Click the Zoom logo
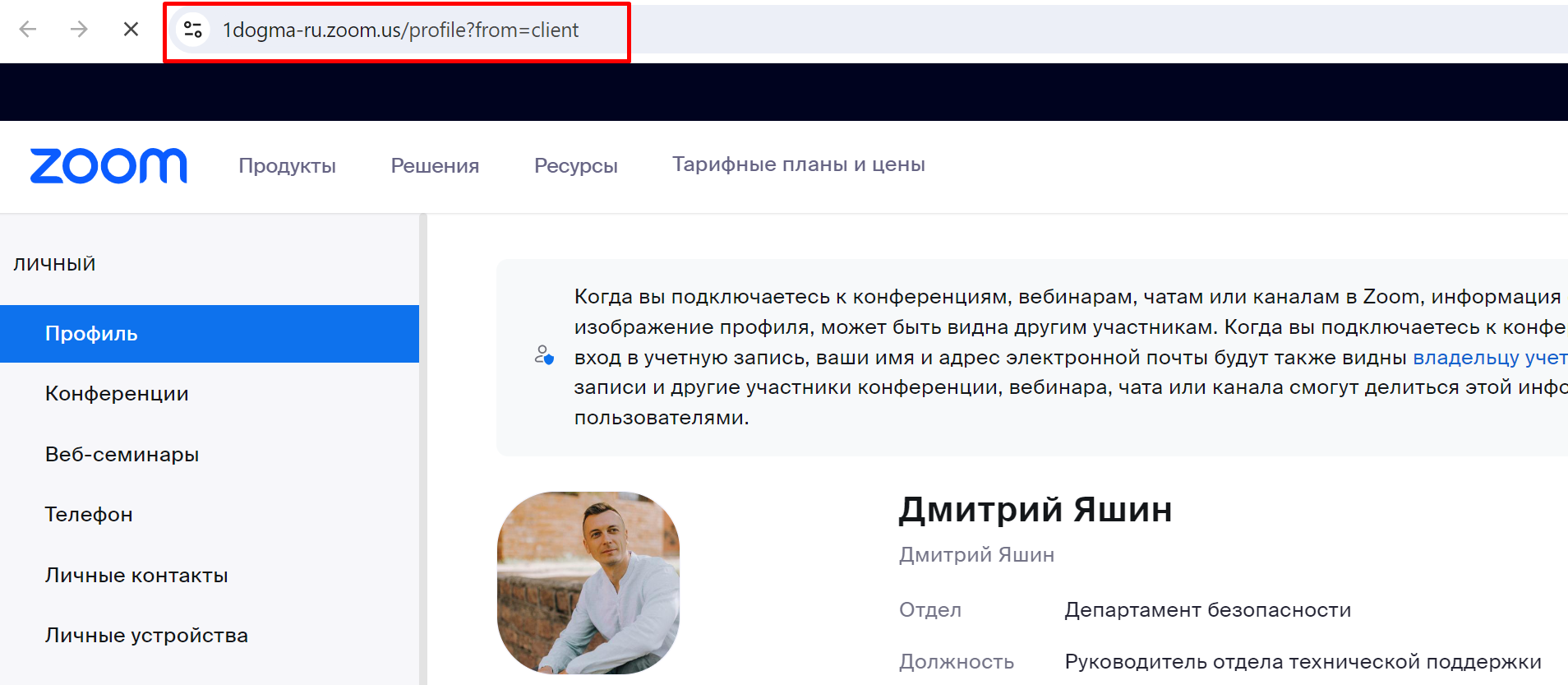Viewport: 1568px width, 685px height. 108,165
